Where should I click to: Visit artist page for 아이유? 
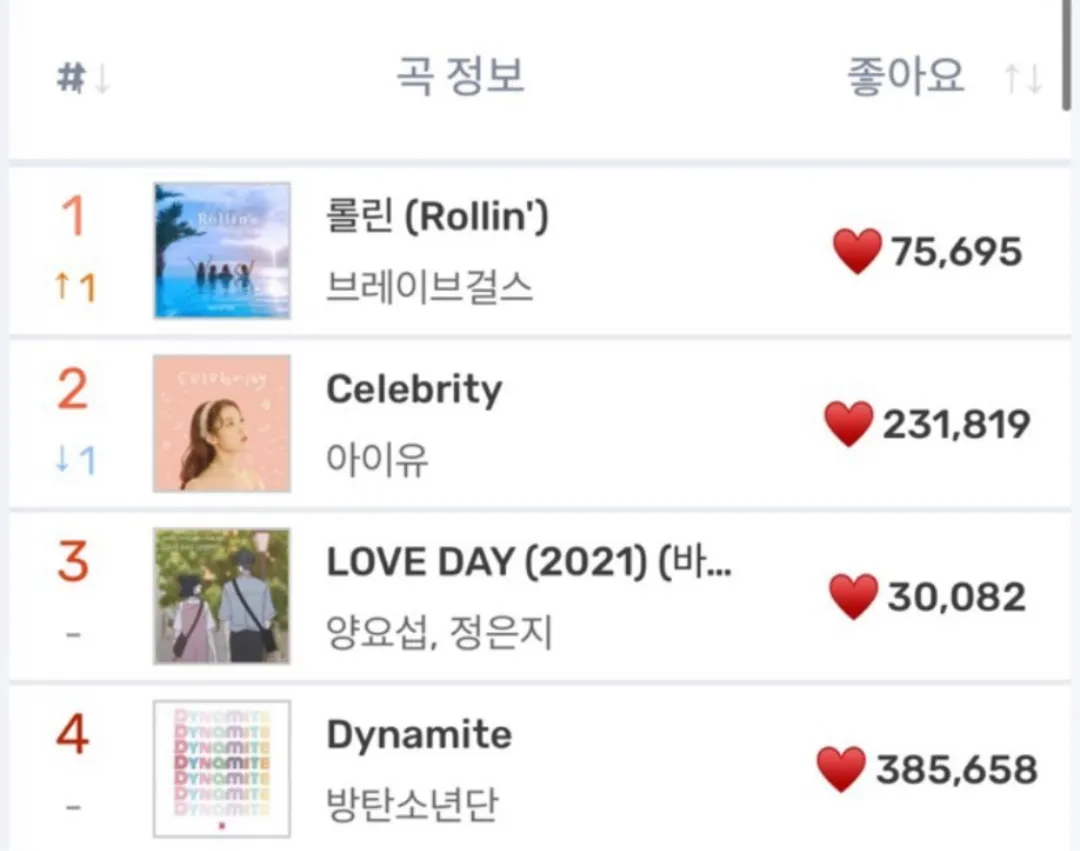(378, 461)
